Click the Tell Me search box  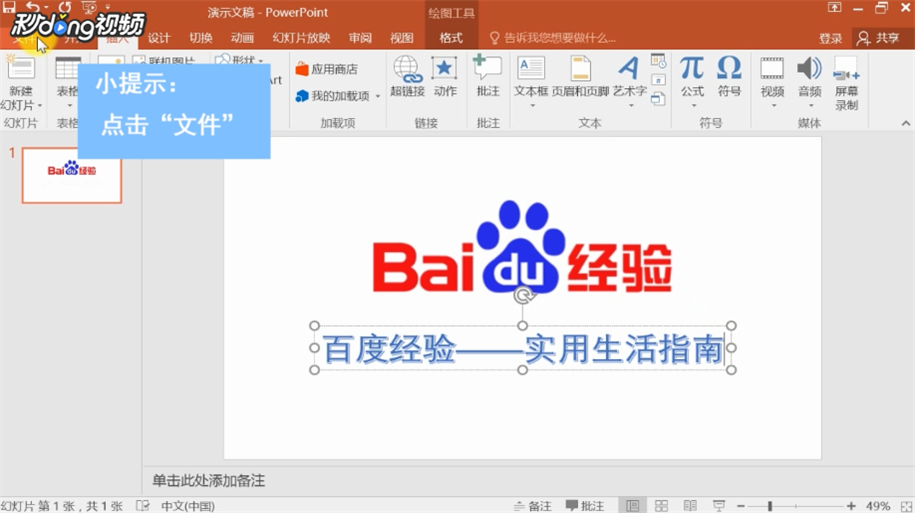tap(553, 38)
